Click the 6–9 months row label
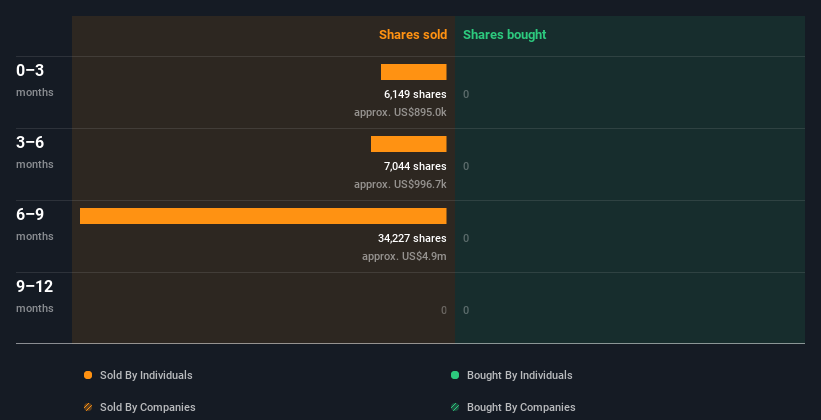Screen dimensions: 821x420 (35, 224)
